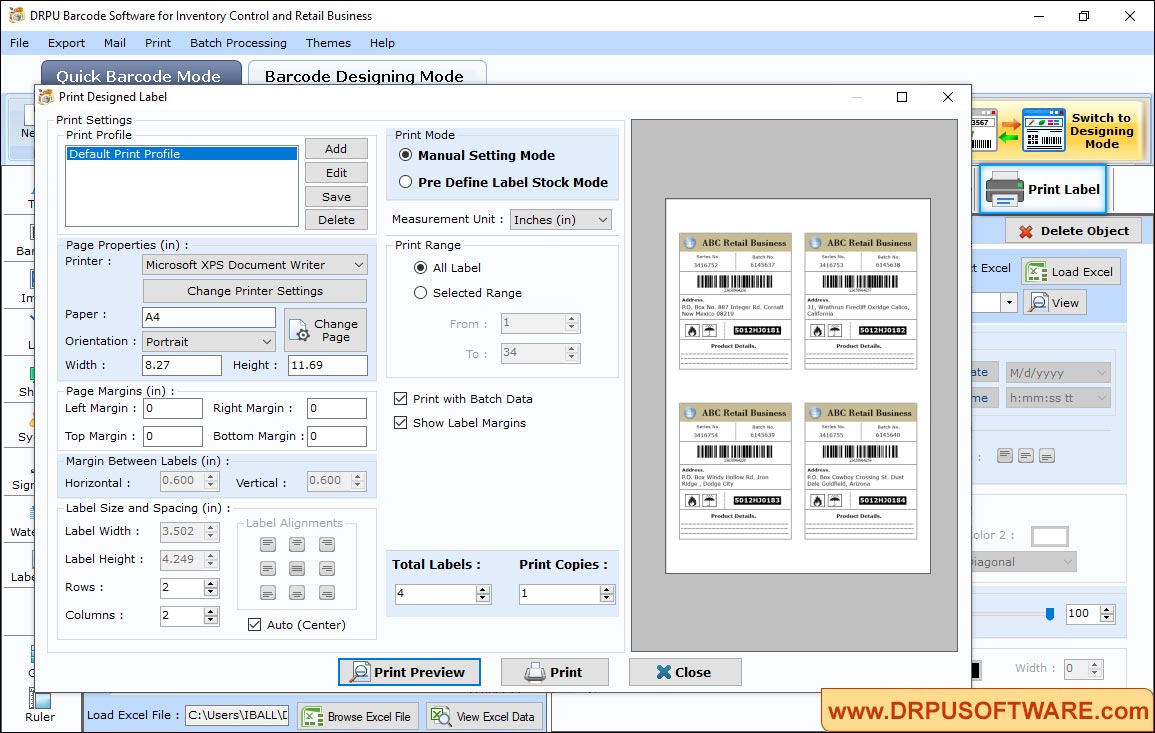Select Default Print Profile list entry
1155x733 pixels.
[x=182, y=154]
